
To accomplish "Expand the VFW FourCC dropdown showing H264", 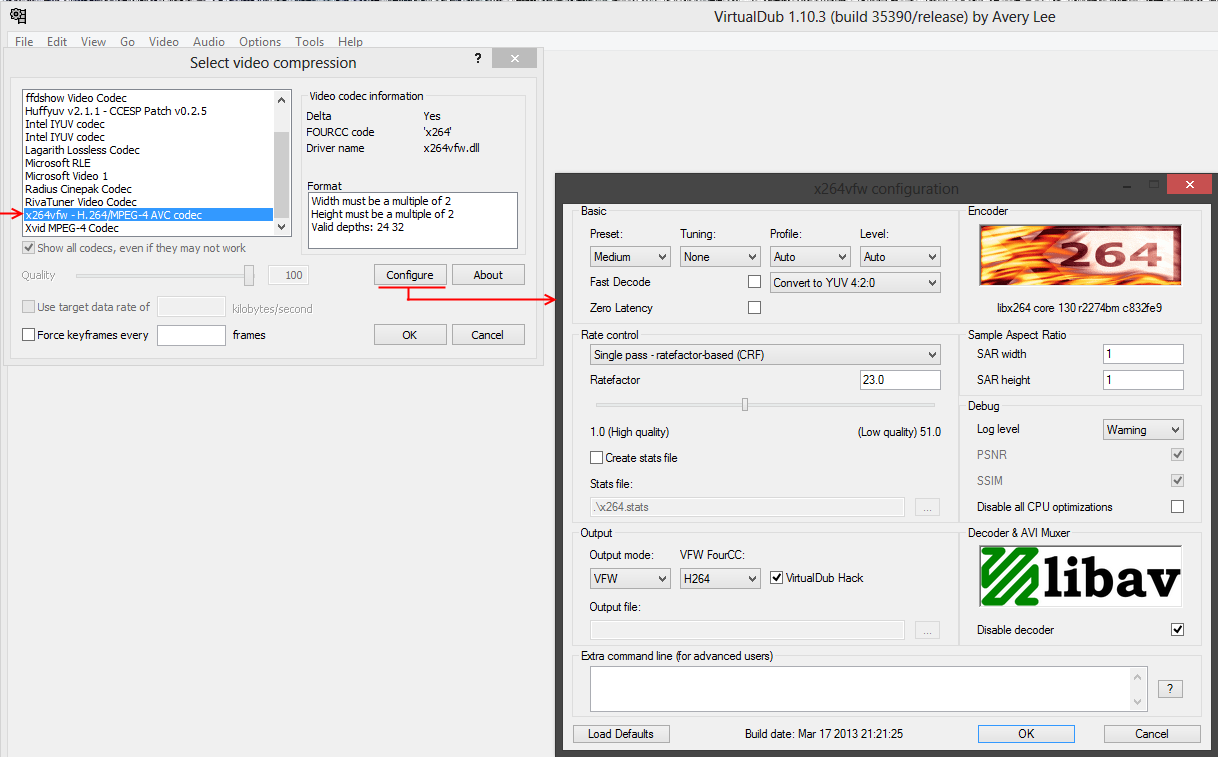I will point(719,579).
